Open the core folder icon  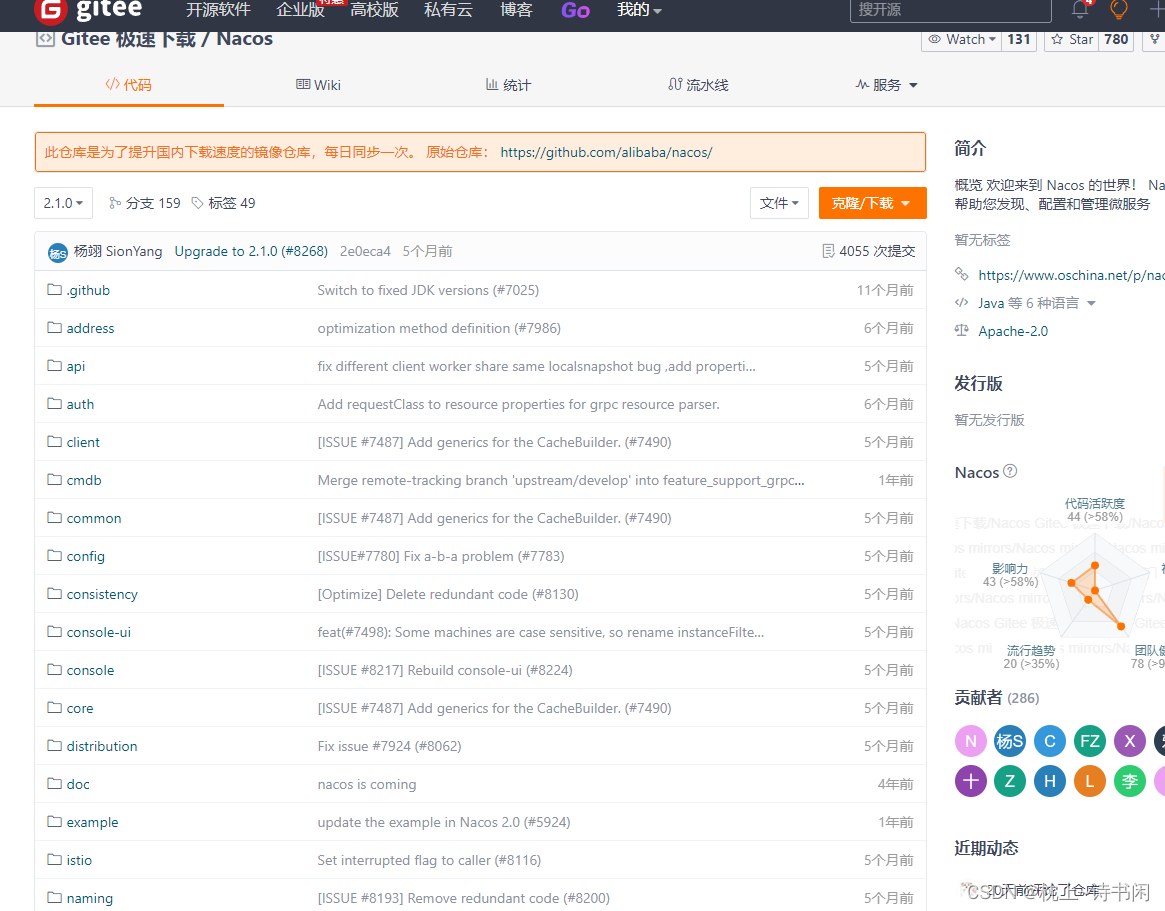point(54,707)
